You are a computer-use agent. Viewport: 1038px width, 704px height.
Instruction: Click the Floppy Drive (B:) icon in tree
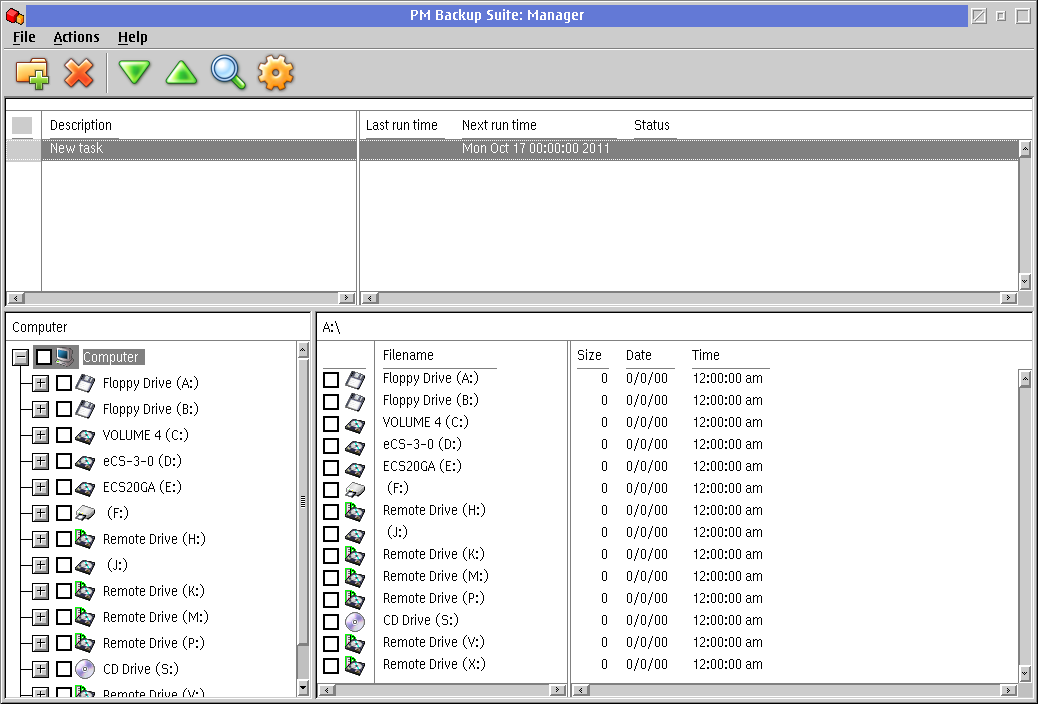85,409
